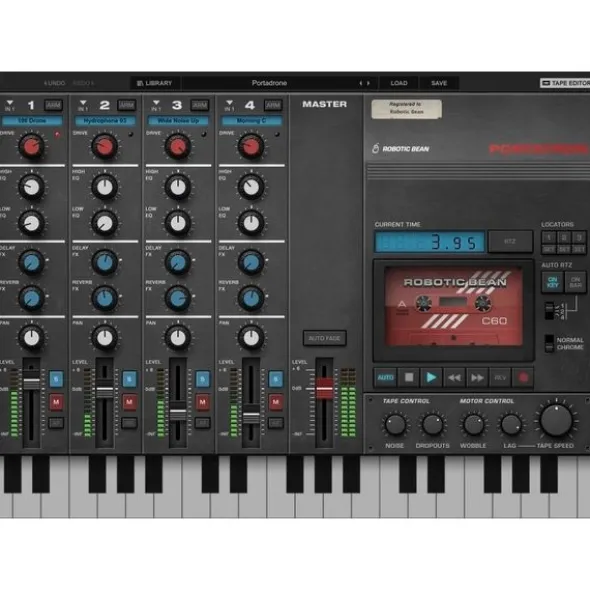Select the previous preset arrow

[360, 83]
